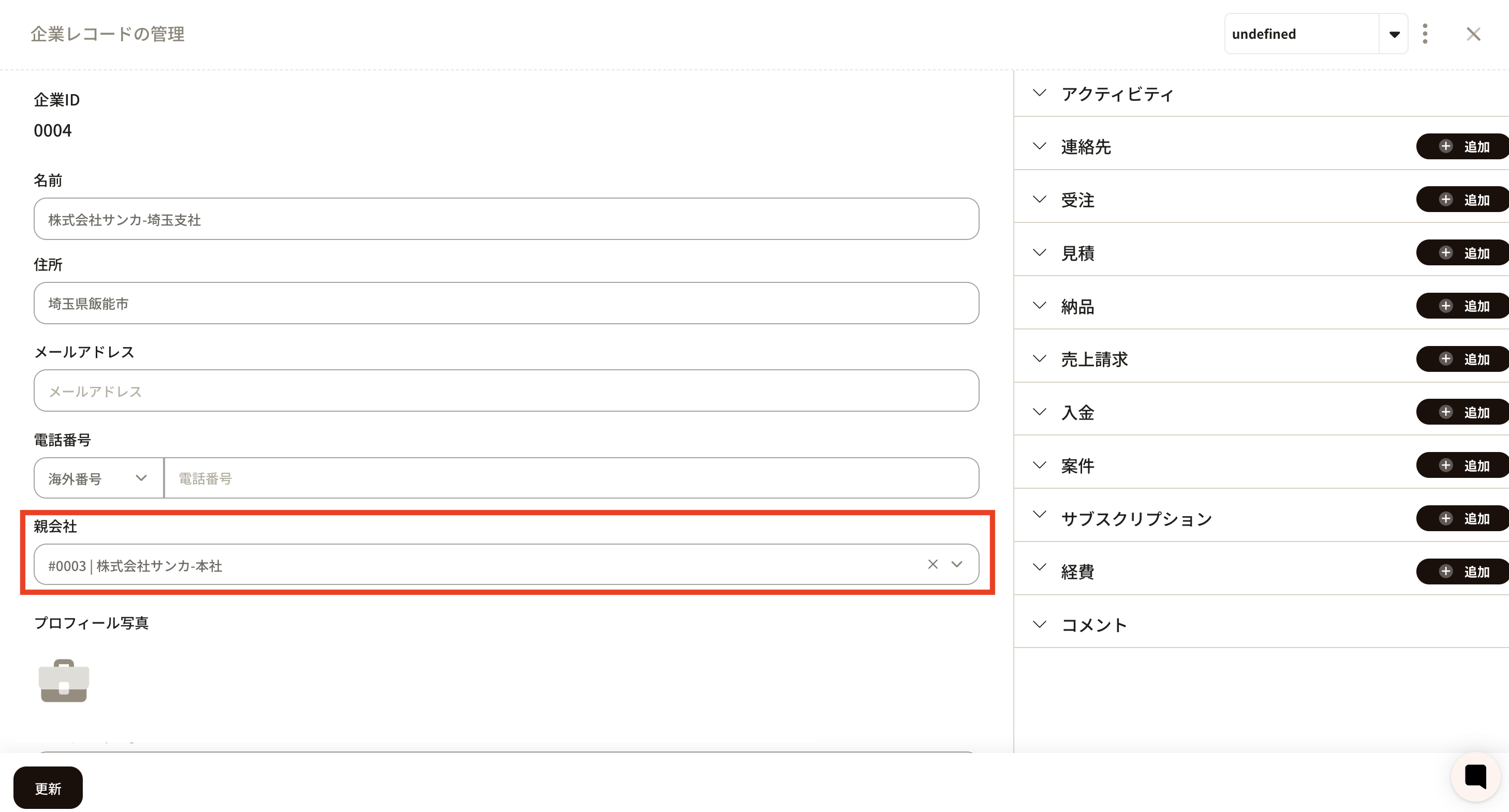Add a new payment under 入金
This screenshot has height=812, width=1509.
coord(1463,412)
